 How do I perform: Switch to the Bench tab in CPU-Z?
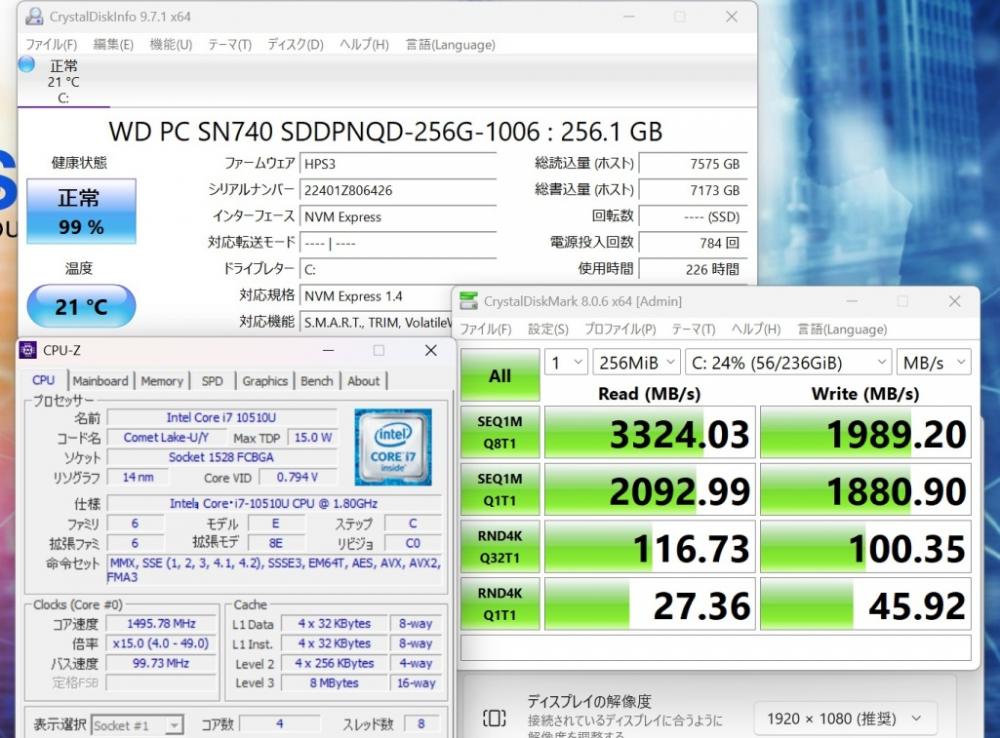[x=317, y=381]
